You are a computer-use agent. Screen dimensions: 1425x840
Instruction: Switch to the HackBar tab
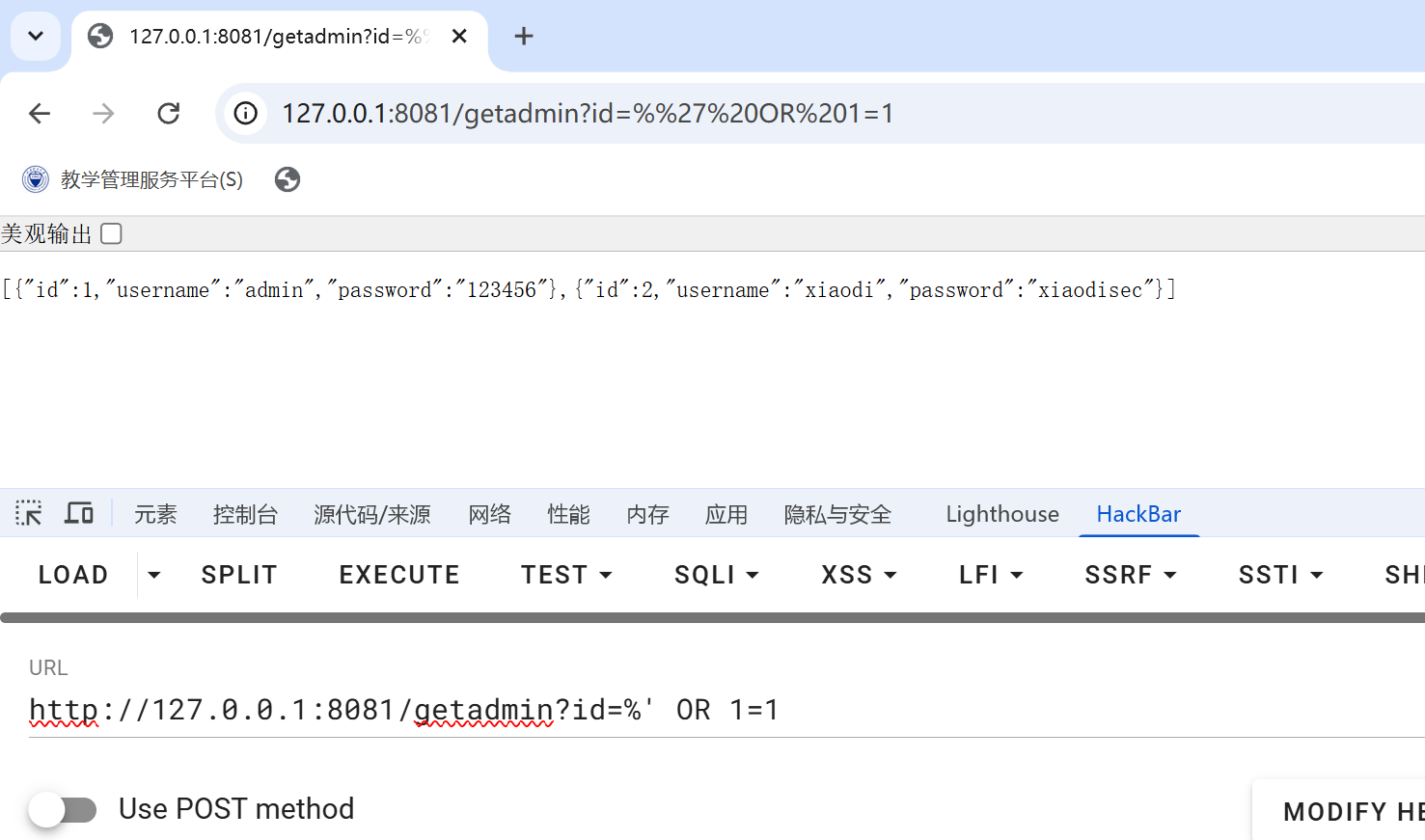pyautogui.click(x=1138, y=514)
